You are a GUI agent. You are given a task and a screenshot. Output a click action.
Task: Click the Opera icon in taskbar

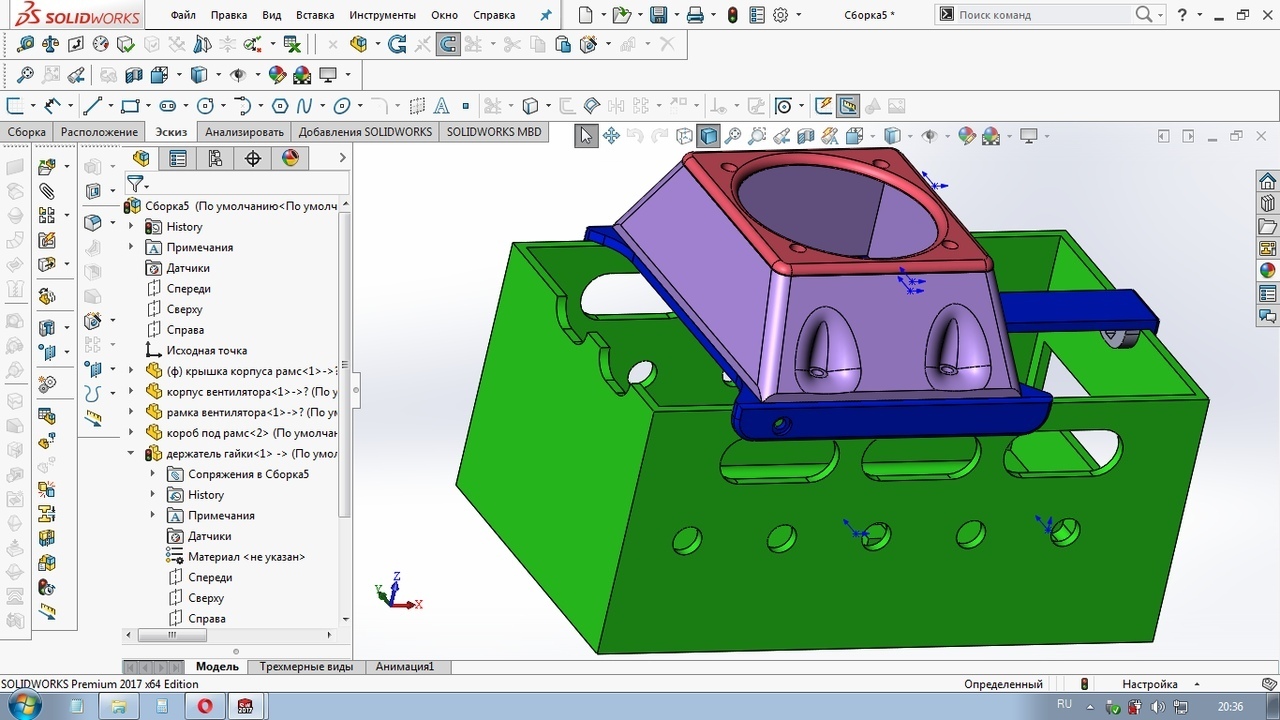[x=205, y=706]
